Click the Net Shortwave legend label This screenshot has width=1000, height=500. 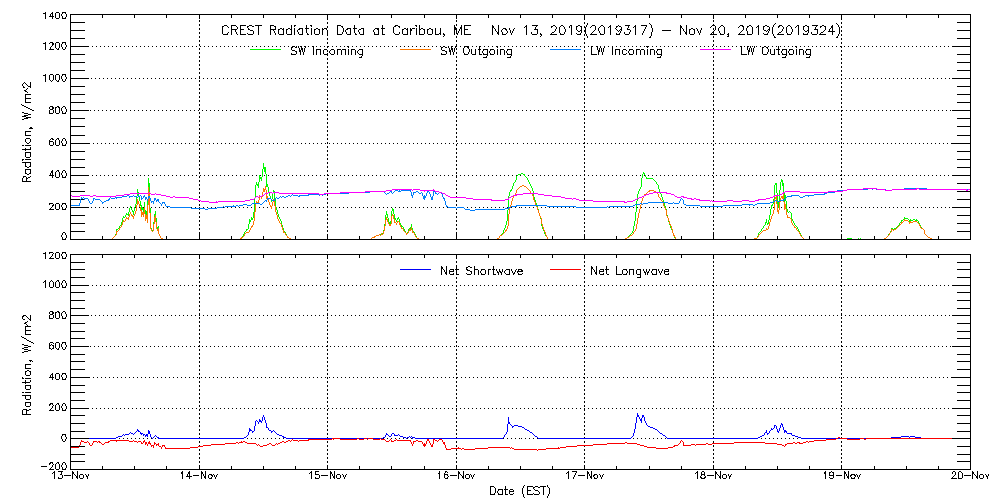pos(483,271)
